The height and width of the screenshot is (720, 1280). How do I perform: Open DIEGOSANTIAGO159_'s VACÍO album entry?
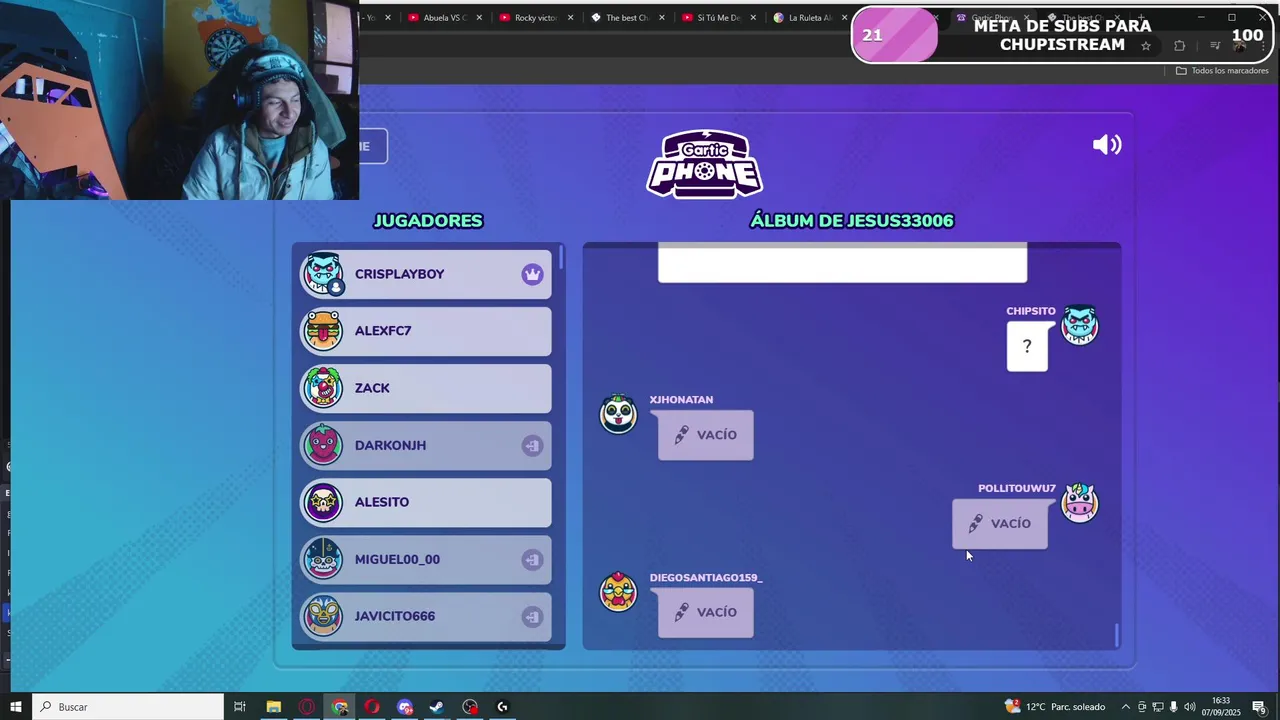pyautogui.click(x=706, y=612)
